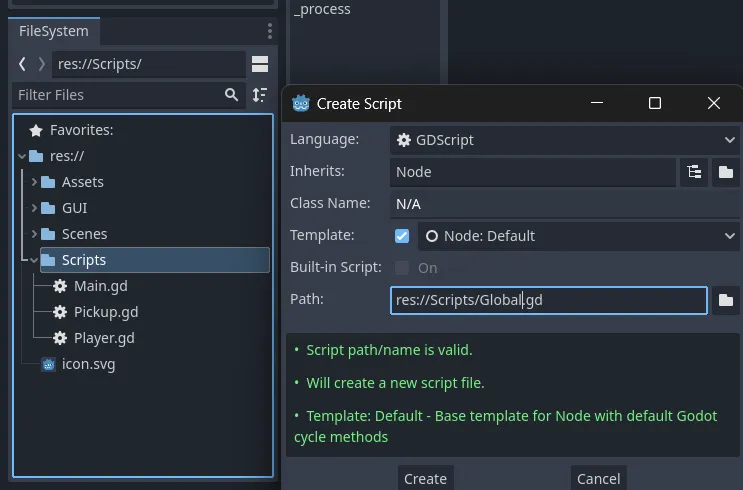Image resolution: width=743 pixels, height=490 pixels.
Task: Select the Scripts folder row
Action: click(154, 260)
